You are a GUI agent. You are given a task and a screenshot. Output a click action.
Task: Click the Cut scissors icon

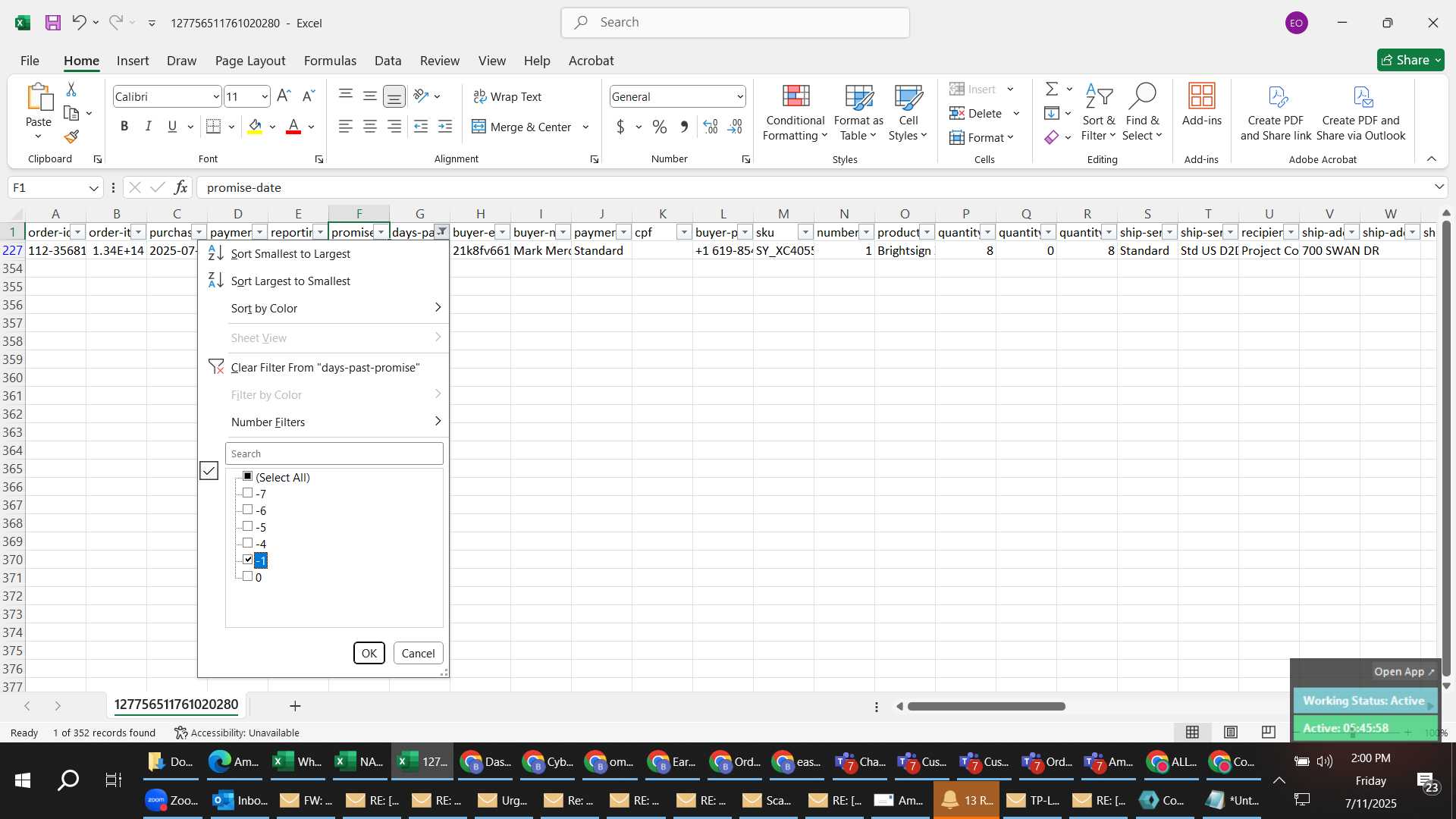(71, 89)
